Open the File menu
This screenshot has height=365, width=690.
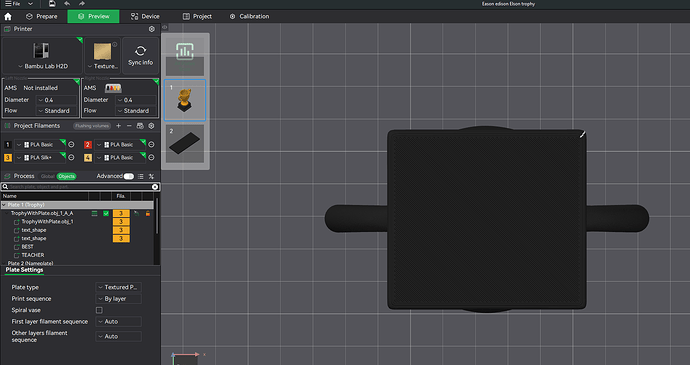[x=12, y=4]
